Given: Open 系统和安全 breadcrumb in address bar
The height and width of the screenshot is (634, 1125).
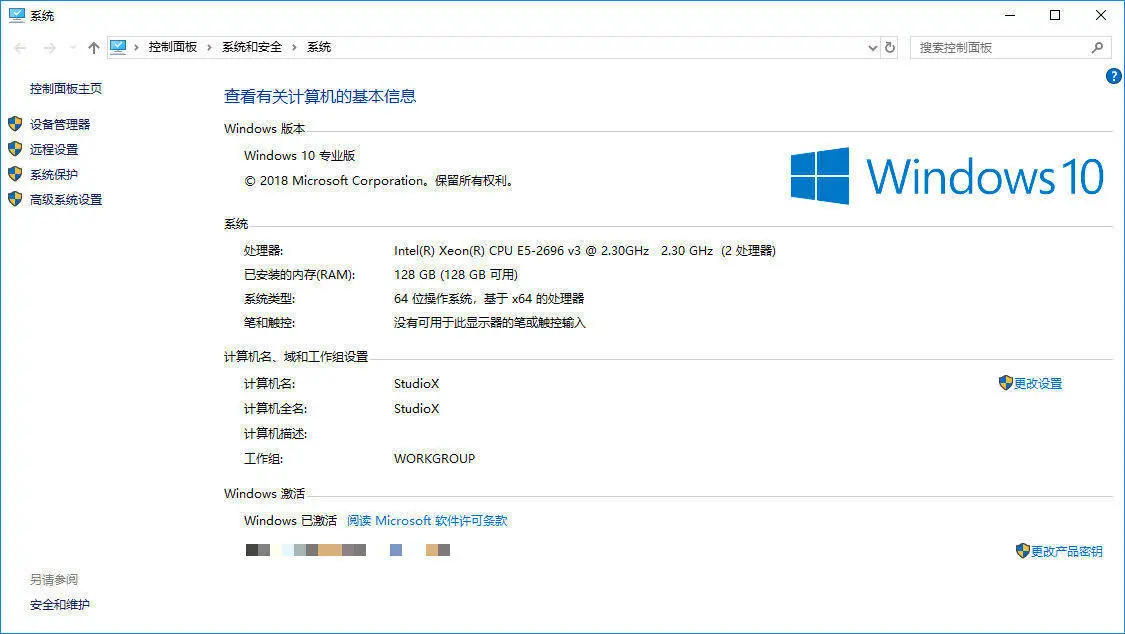Looking at the screenshot, I should pyautogui.click(x=252, y=47).
